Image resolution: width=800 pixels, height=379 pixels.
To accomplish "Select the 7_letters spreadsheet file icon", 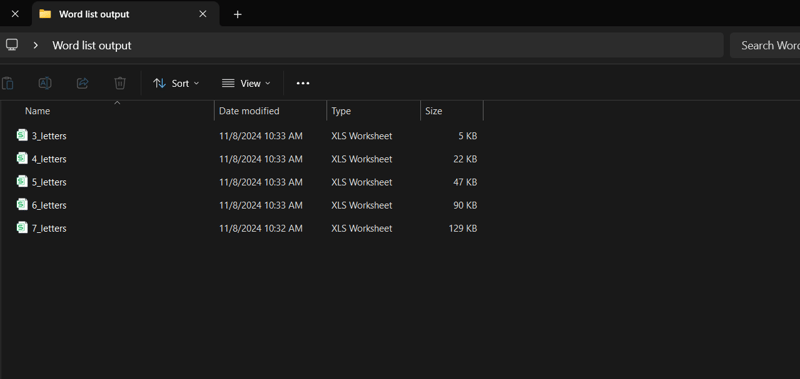I will pyautogui.click(x=22, y=227).
